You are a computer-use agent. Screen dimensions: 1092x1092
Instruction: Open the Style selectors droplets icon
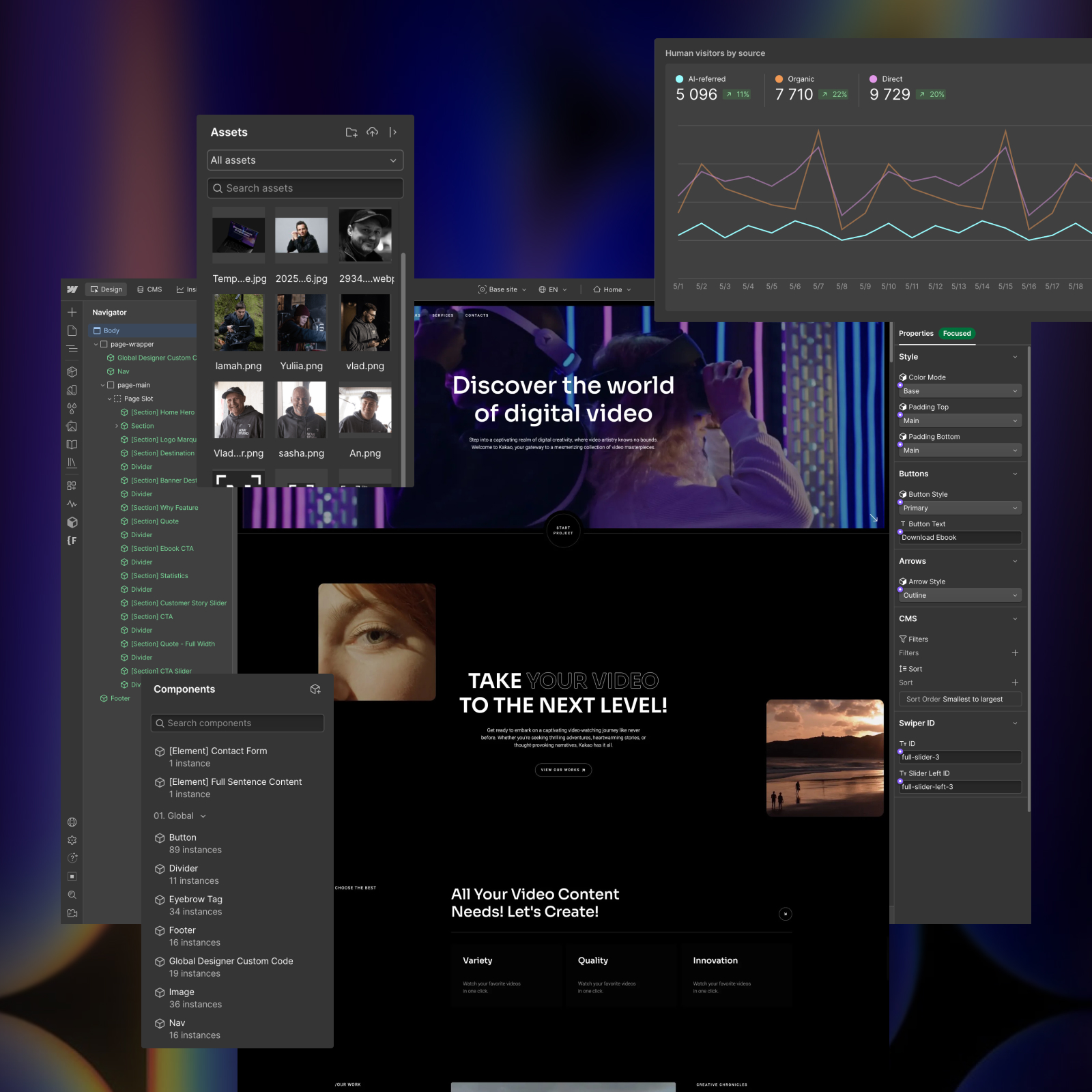72,408
